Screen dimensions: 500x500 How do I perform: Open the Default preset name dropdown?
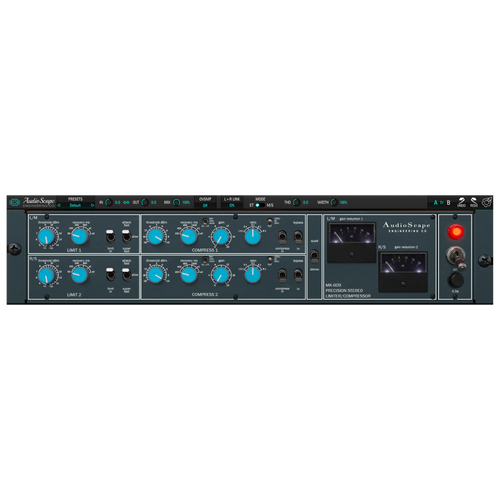(75, 205)
